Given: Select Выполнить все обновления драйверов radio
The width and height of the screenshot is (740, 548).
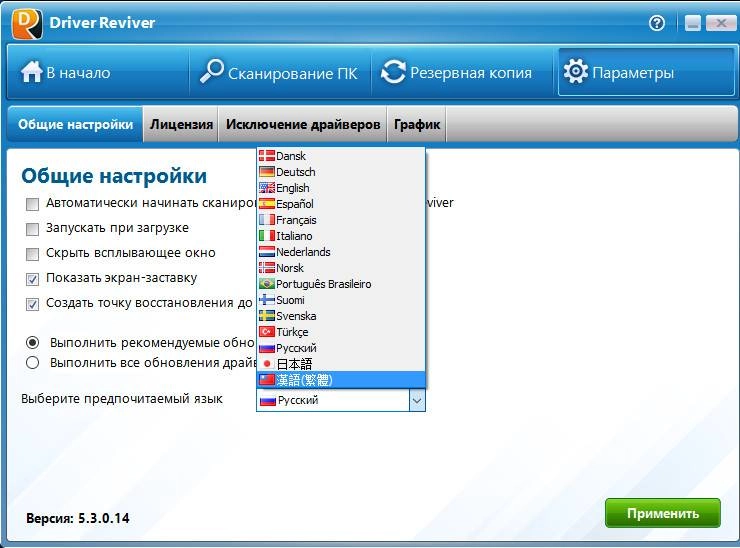Looking at the screenshot, I should click(32, 363).
